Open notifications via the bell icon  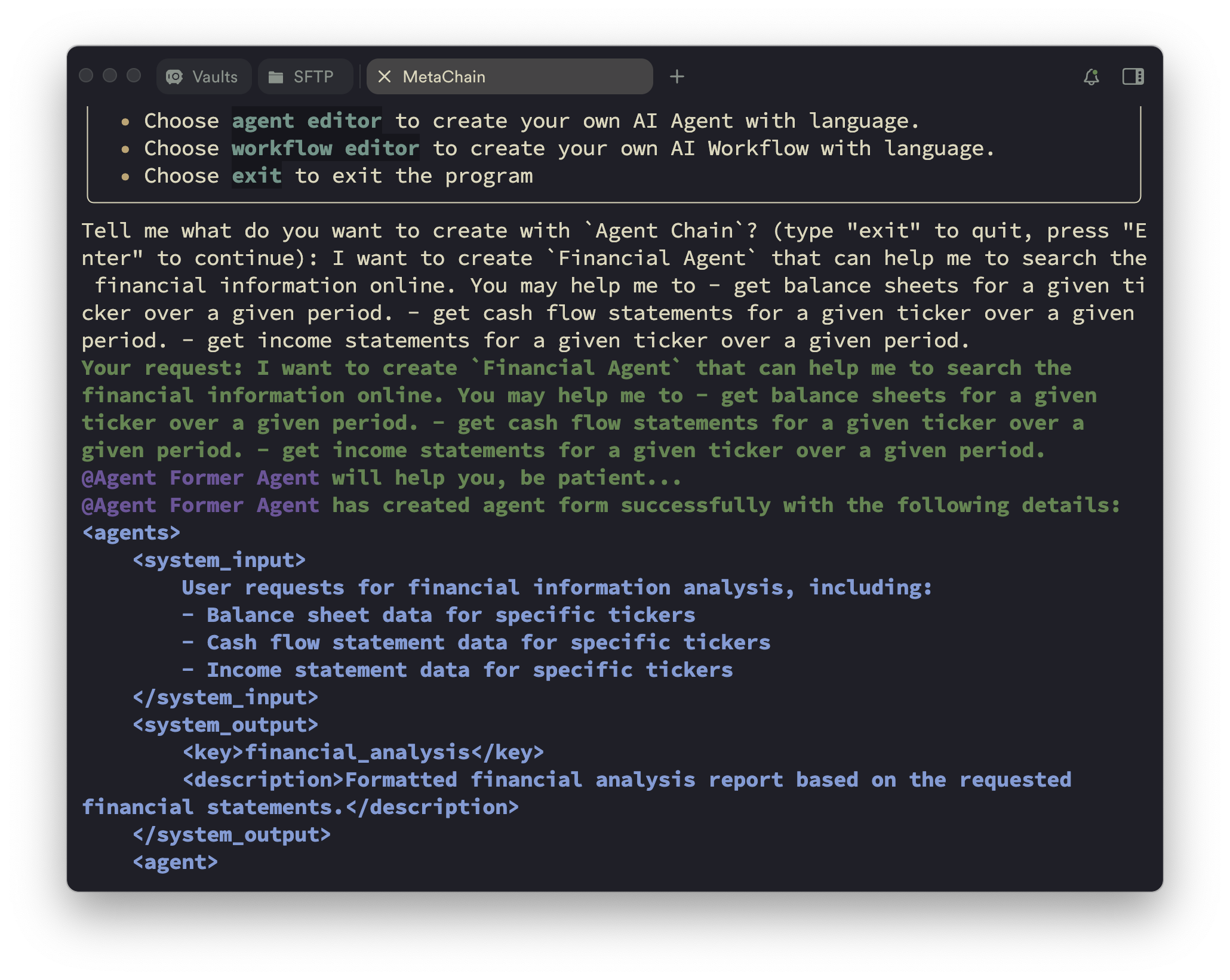pos(1091,77)
